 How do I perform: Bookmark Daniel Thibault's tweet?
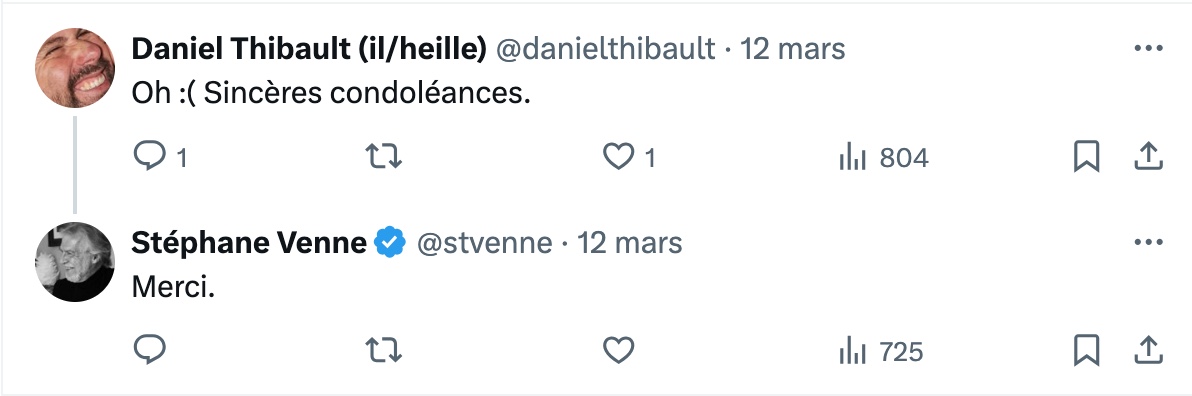[x=1086, y=157]
